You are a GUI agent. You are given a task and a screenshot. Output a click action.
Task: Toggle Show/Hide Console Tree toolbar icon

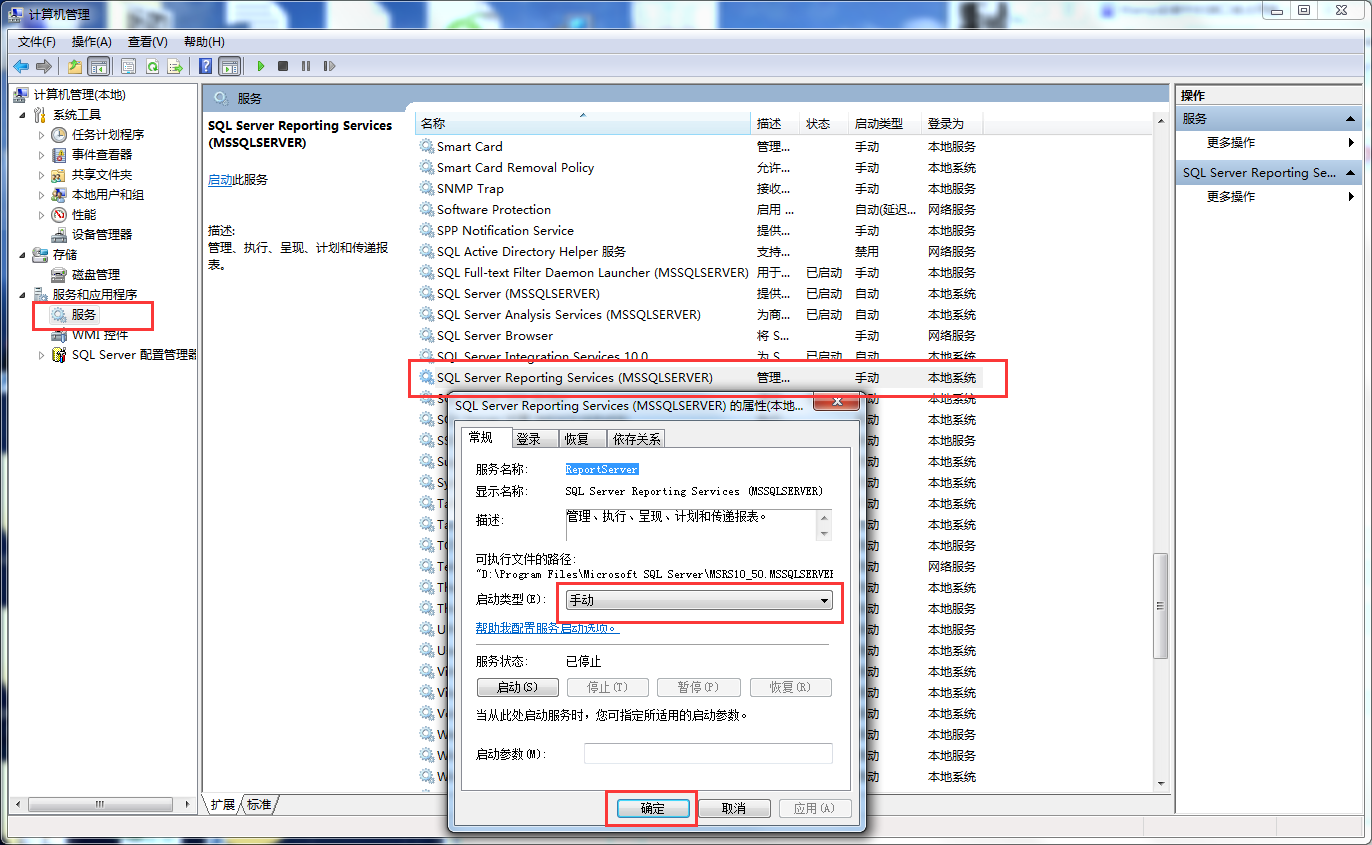[x=98, y=66]
